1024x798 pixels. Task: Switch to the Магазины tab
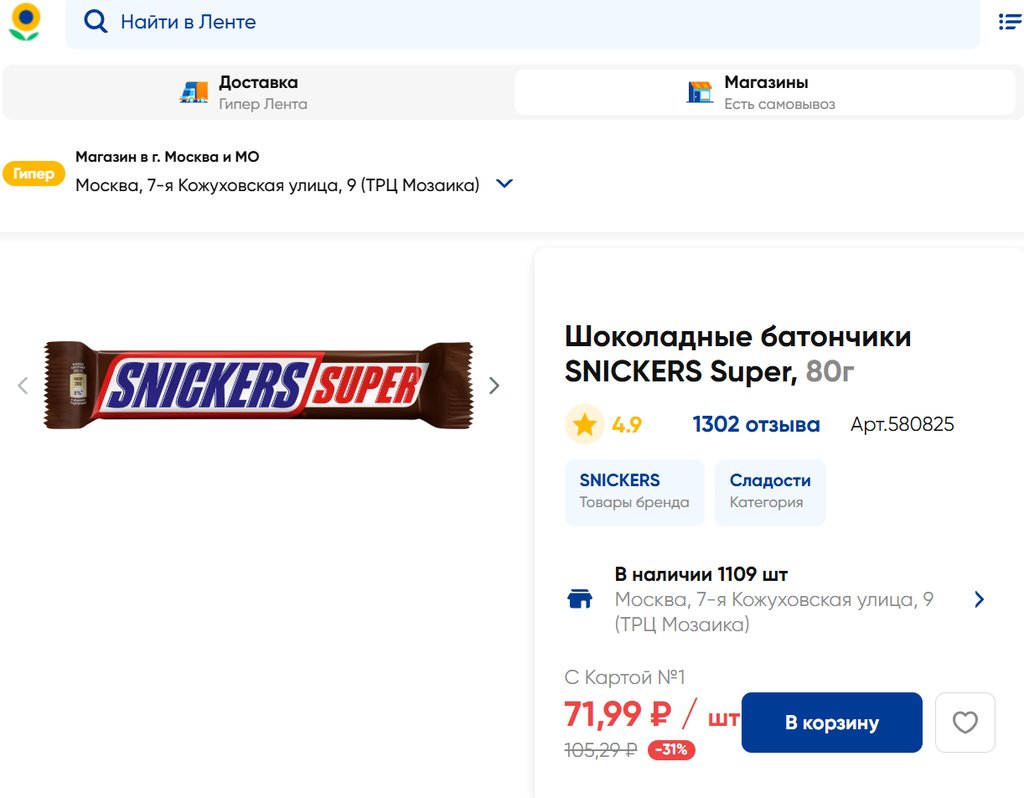click(x=765, y=92)
